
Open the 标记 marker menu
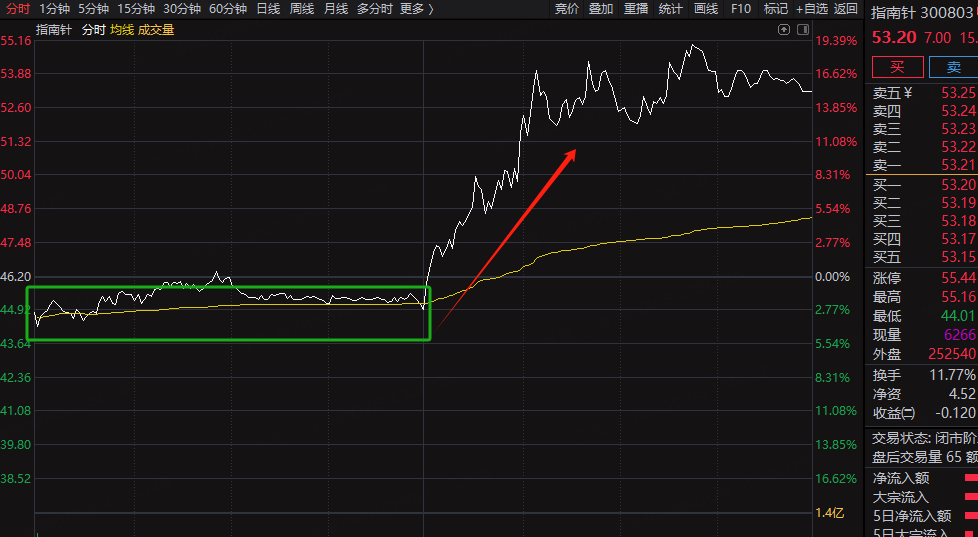776,9
